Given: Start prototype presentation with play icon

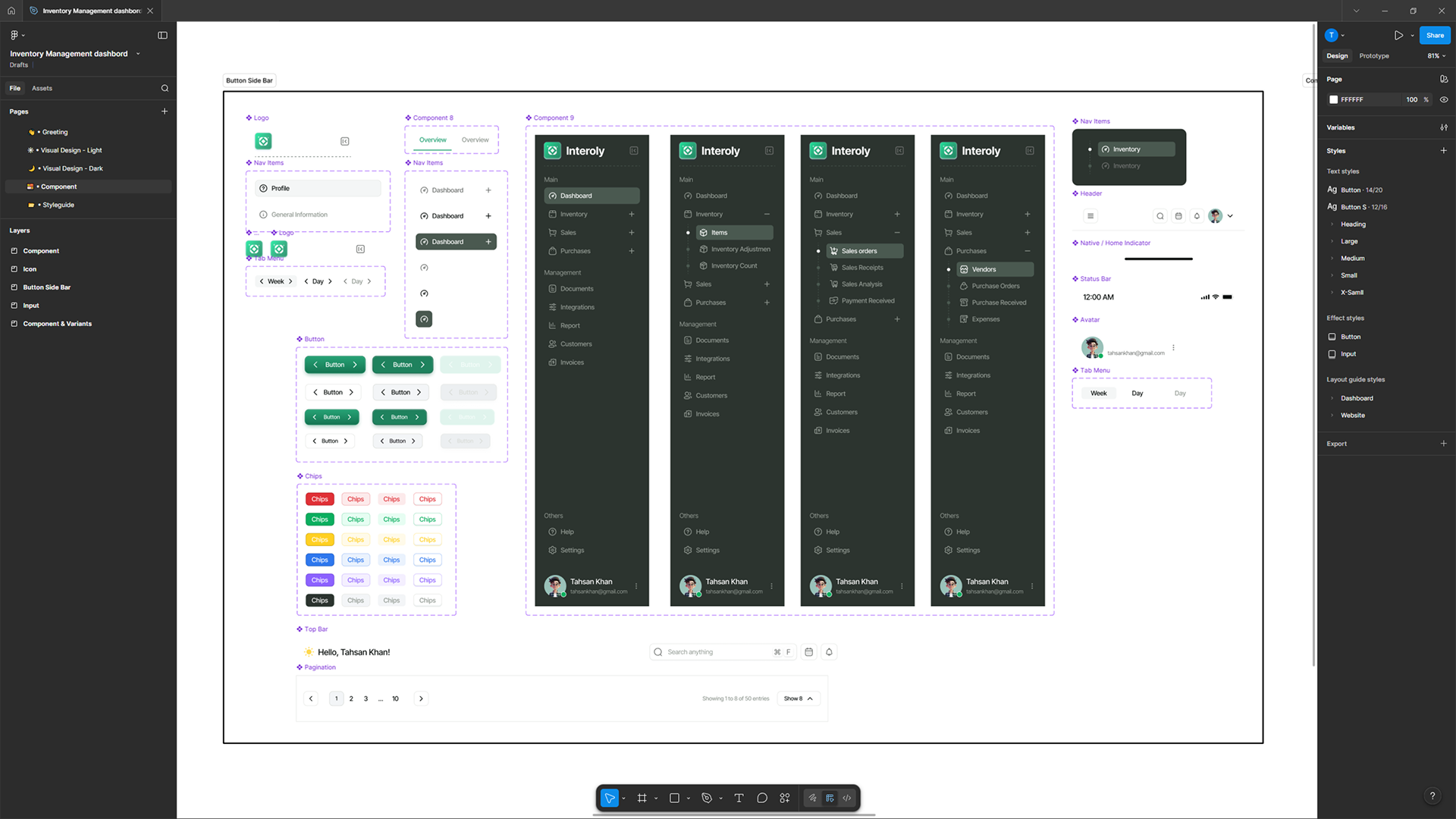Looking at the screenshot, I should click(x=1398, y=35).
